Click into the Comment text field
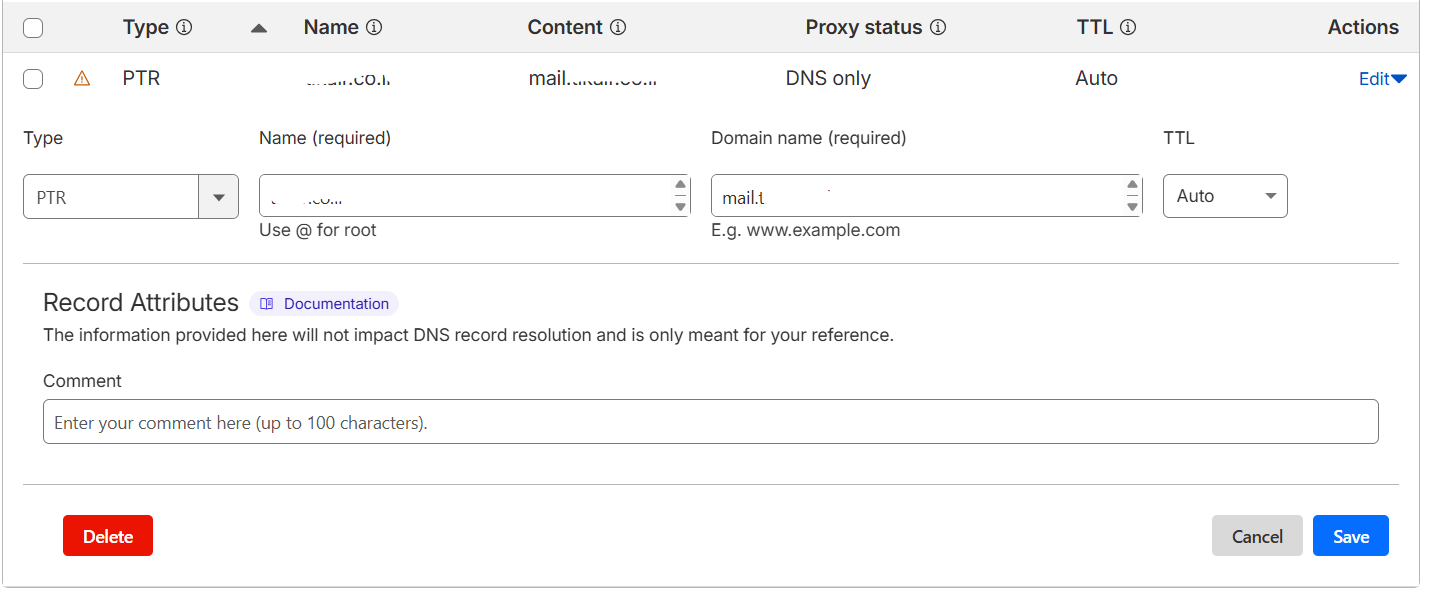 pos(710,422)
